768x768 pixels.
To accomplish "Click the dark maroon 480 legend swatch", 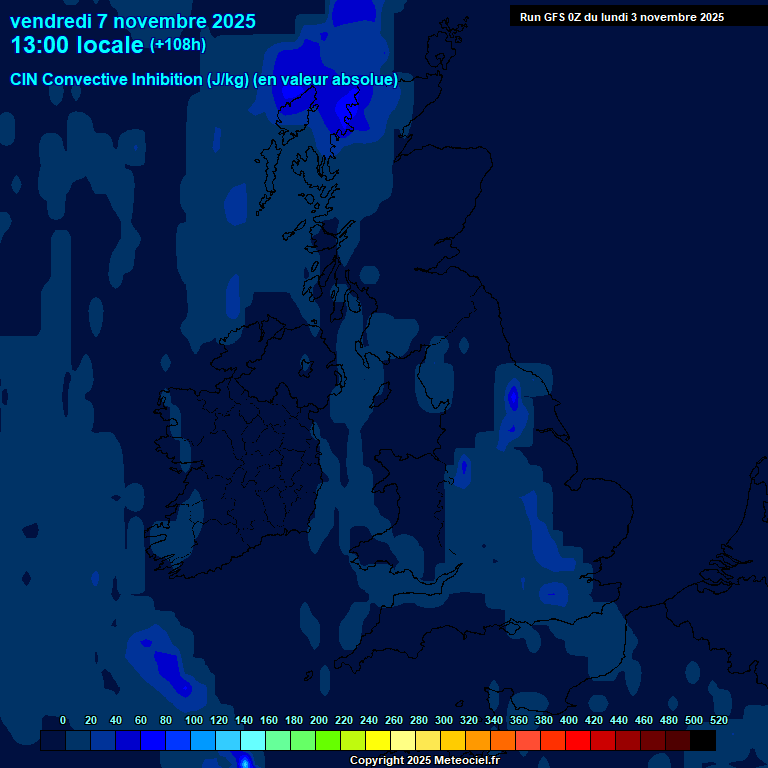I will click(678, 740).
